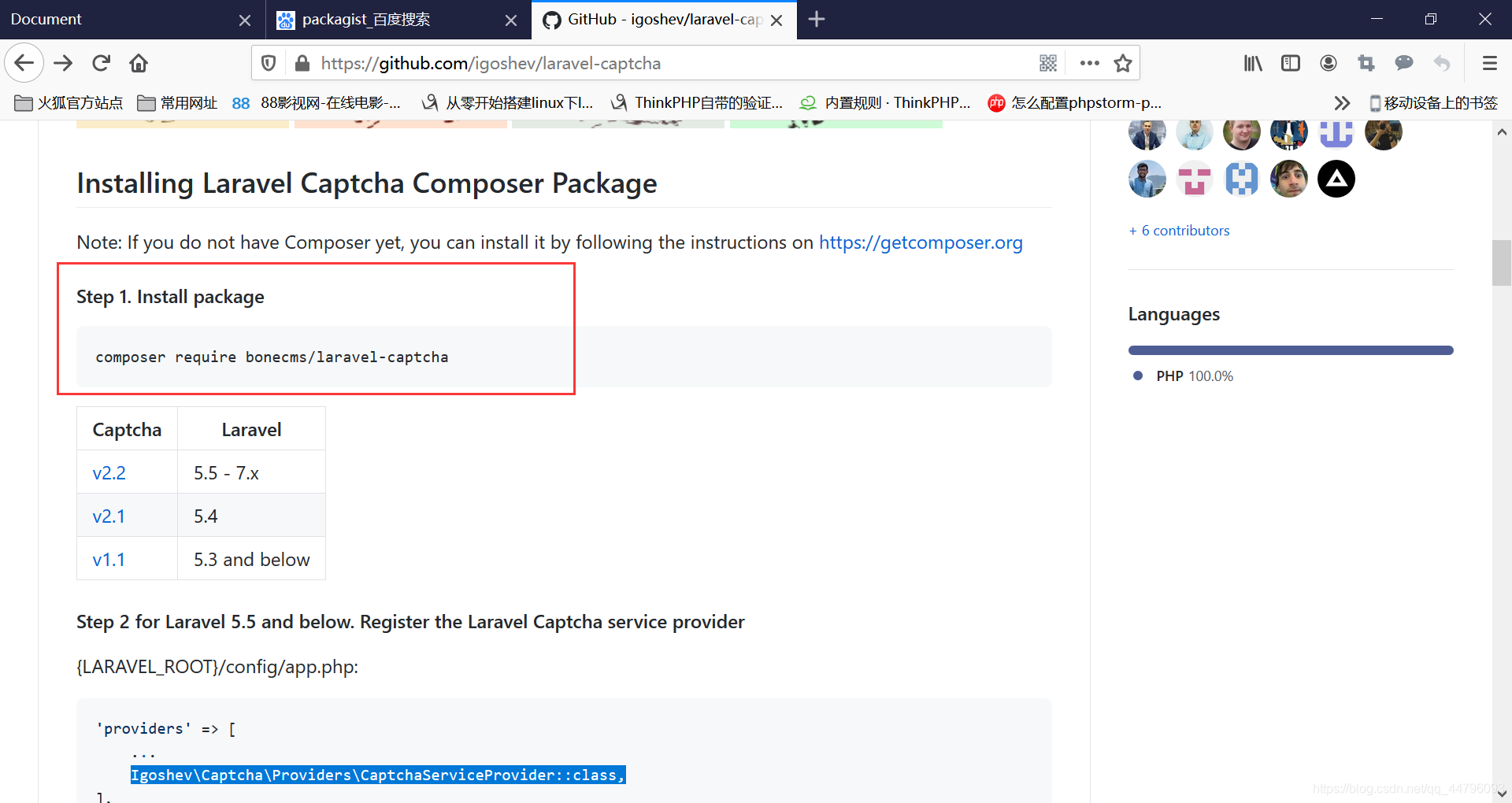
Task: Open the 移动设备上的书签 folder
Action: click(x=1433, y=103)
